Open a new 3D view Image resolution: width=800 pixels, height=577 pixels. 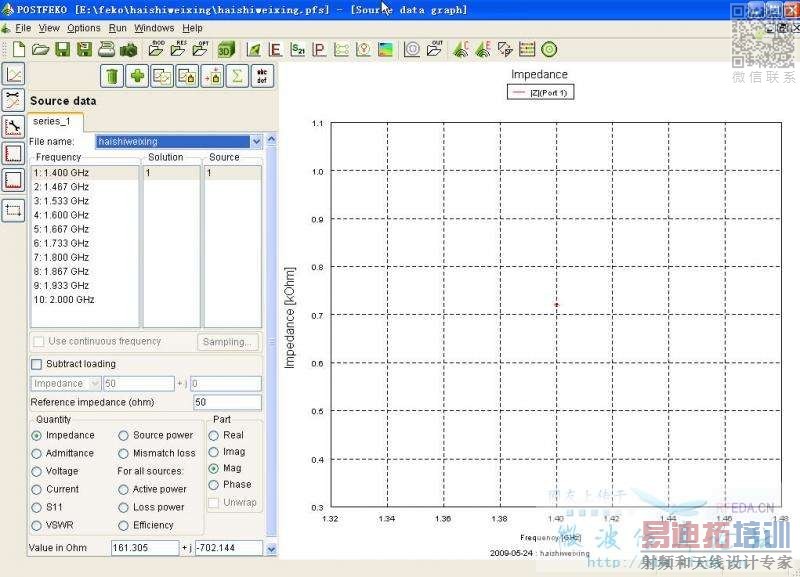click(x=226, y=49)
